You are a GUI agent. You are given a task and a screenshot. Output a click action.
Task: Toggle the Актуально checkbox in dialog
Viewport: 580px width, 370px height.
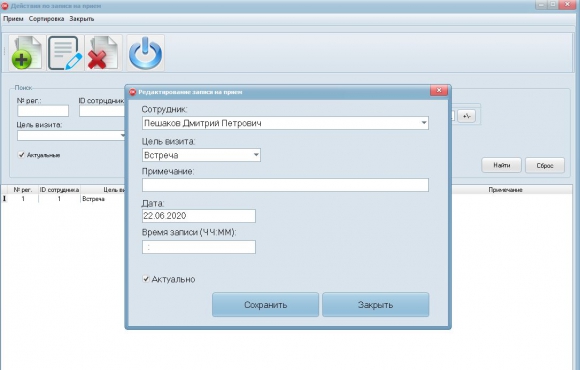[146, 279]
